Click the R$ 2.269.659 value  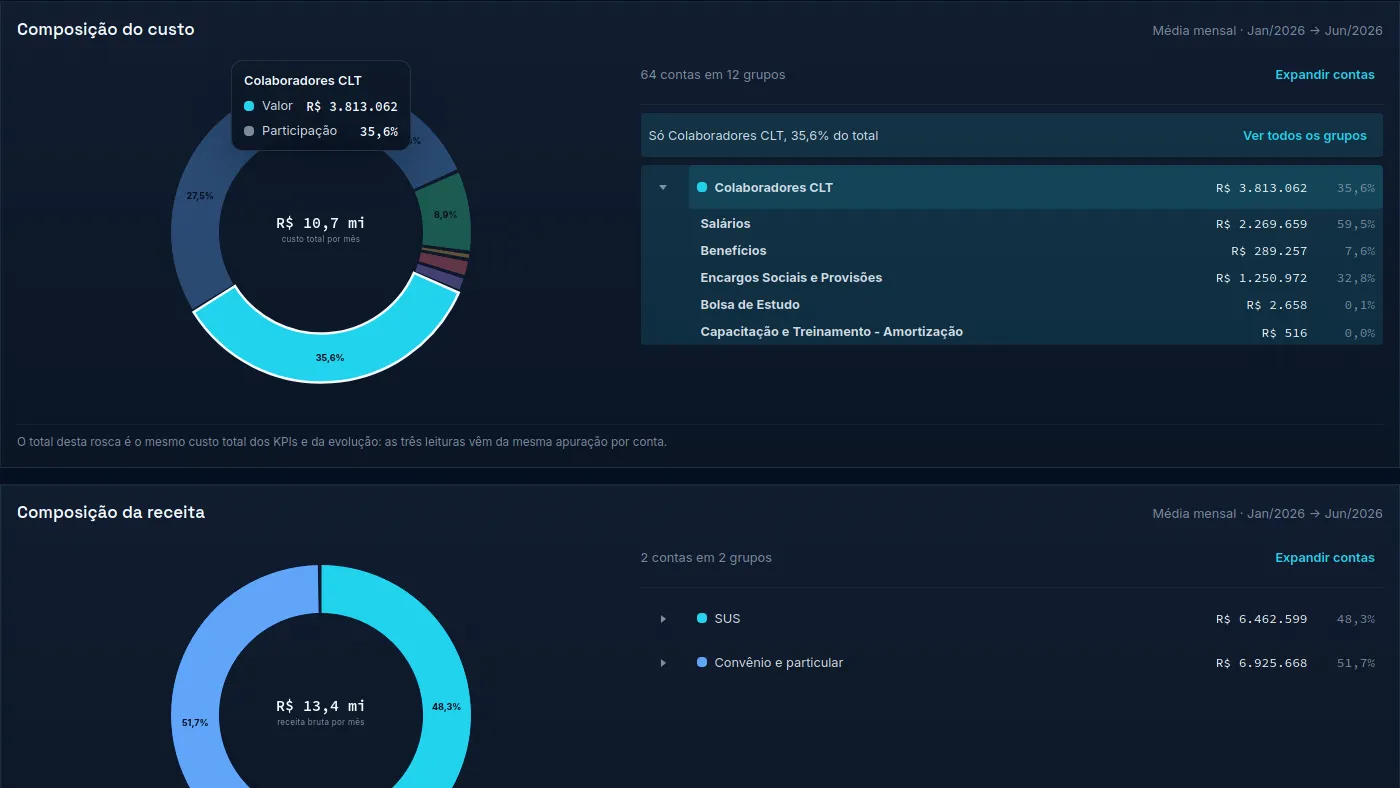pos(1261,224)
